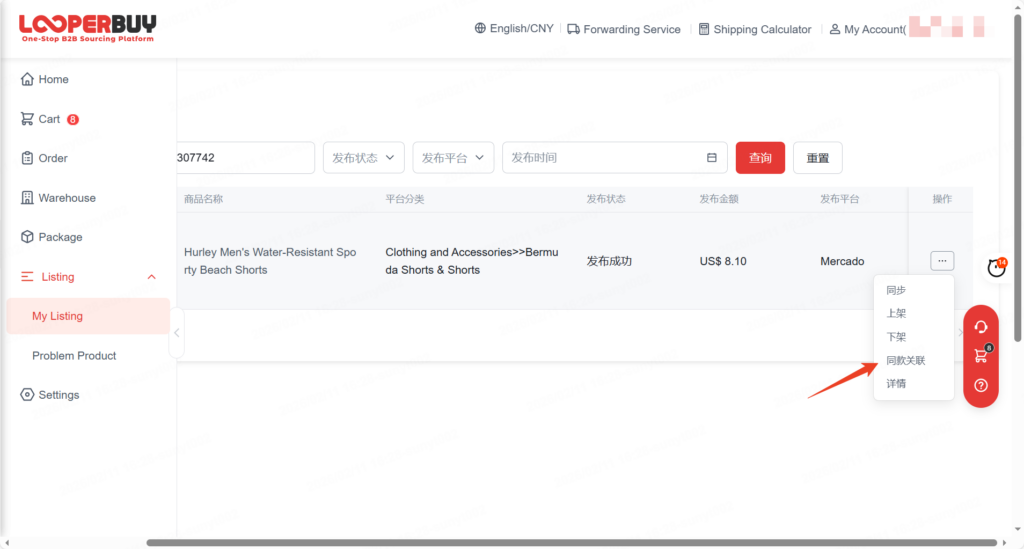Collapse the sidebar with arrow handle
Viewport: 1024px width, 549px height.
[177, 334]
